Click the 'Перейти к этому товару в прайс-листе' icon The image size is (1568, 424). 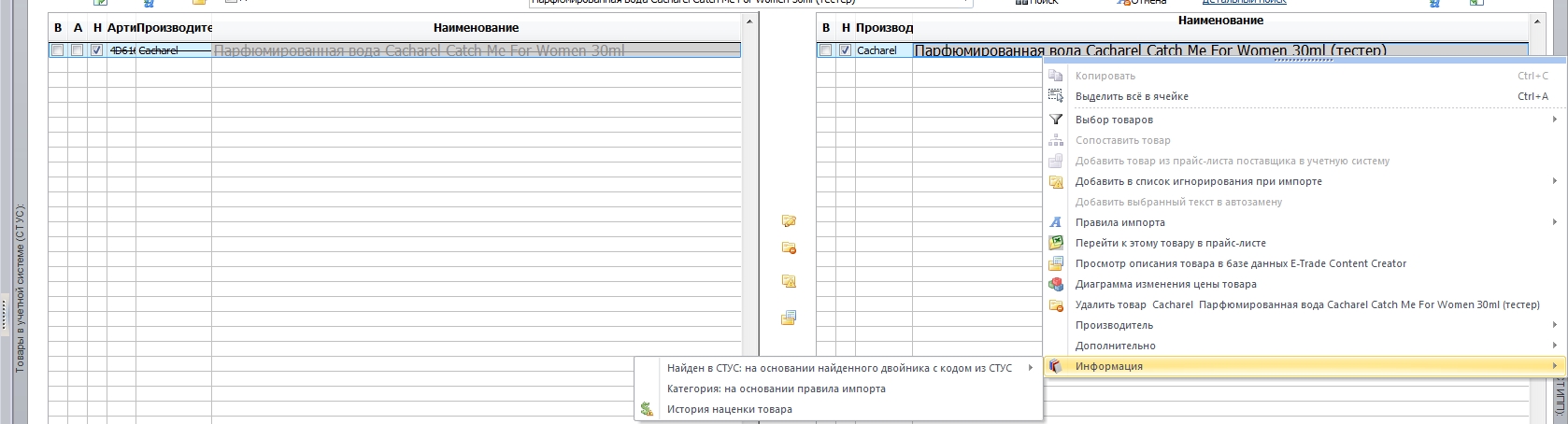tap(1055, 243)
